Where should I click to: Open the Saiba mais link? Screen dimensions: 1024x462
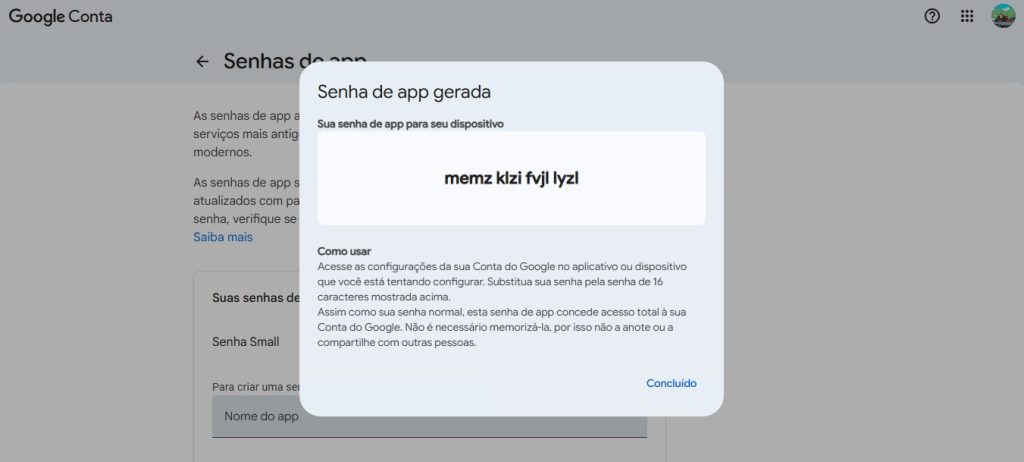pos(223,237)
